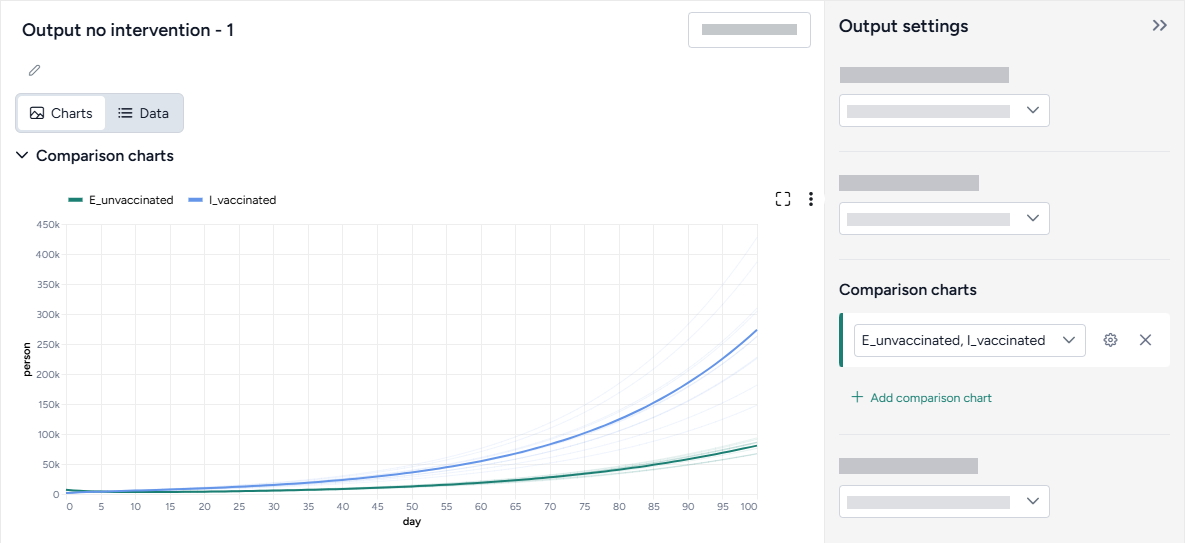Click the plus icon to add chart
The height and width of the screenshot is (543, 1185).
point(856,397)
